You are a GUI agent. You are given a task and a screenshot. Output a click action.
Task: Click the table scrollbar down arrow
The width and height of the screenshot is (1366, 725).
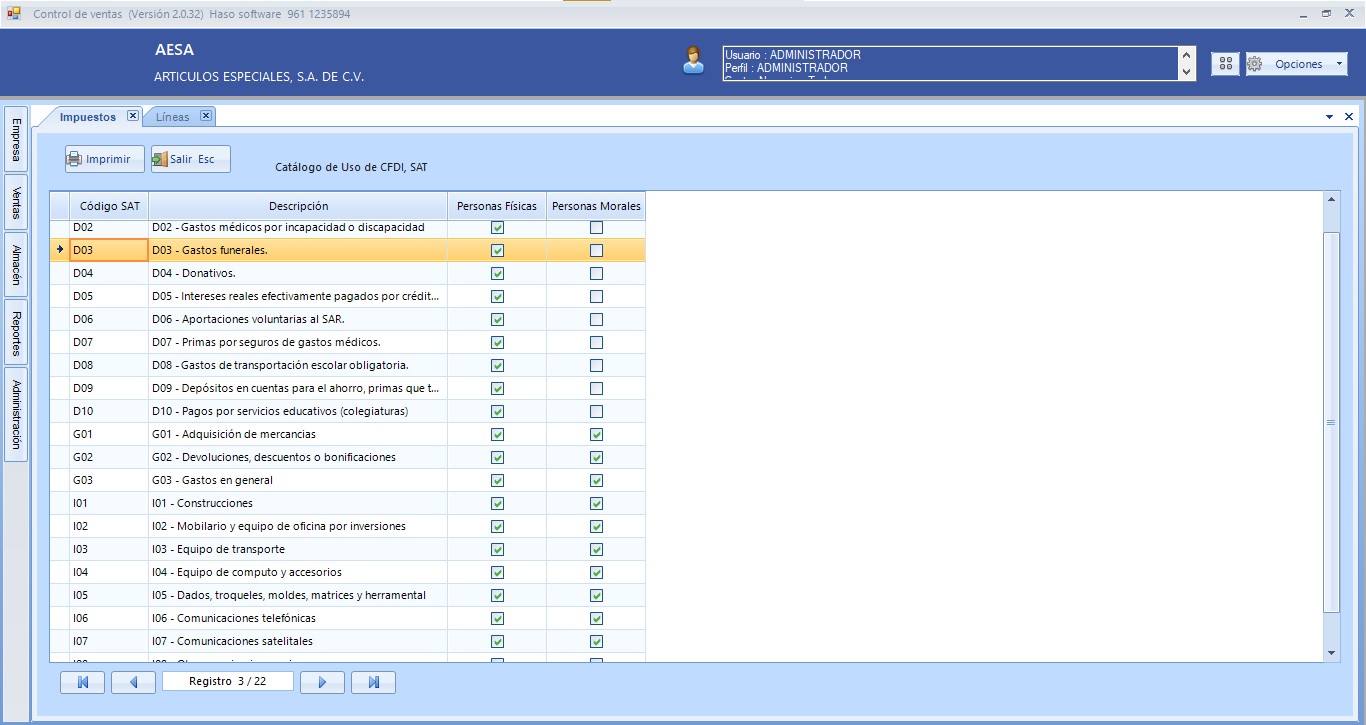(x=1331, y=653)
